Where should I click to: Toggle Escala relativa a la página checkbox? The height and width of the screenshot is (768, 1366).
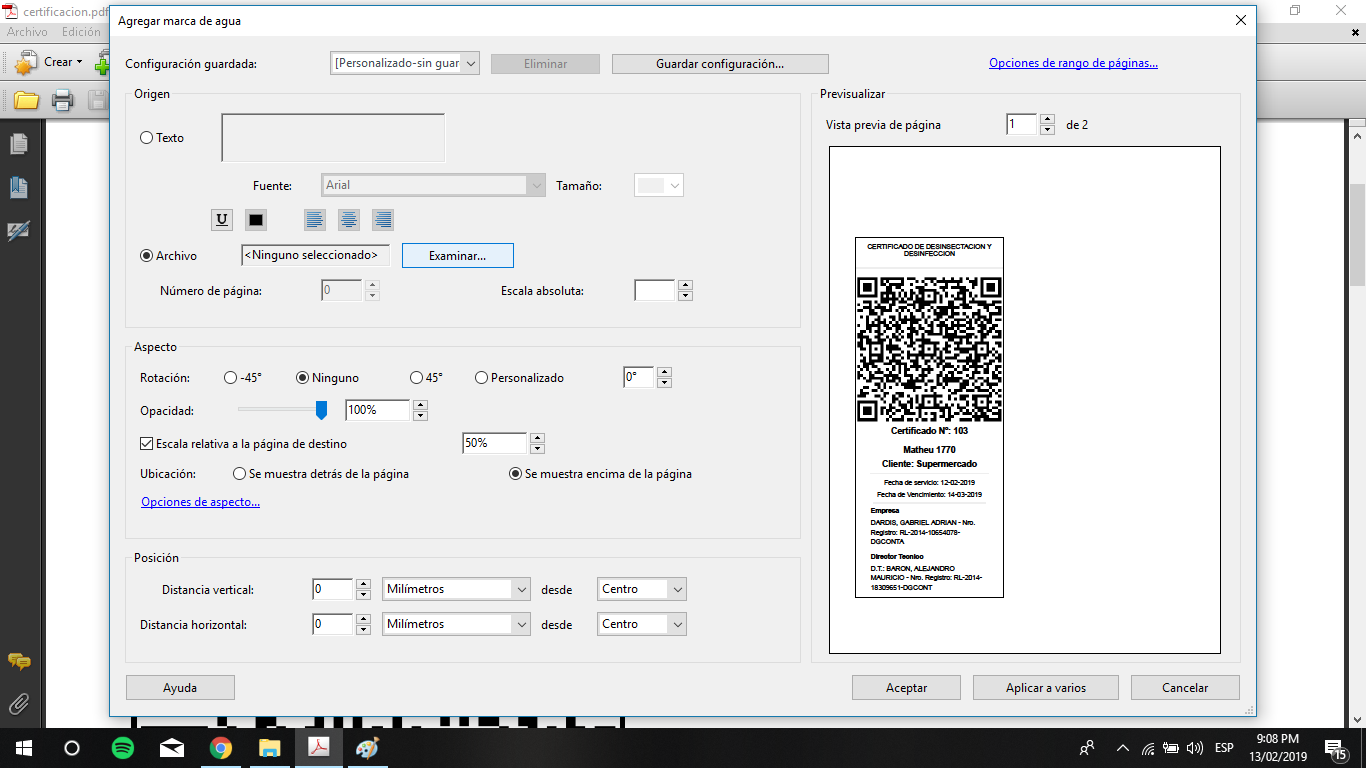(147, 443)
